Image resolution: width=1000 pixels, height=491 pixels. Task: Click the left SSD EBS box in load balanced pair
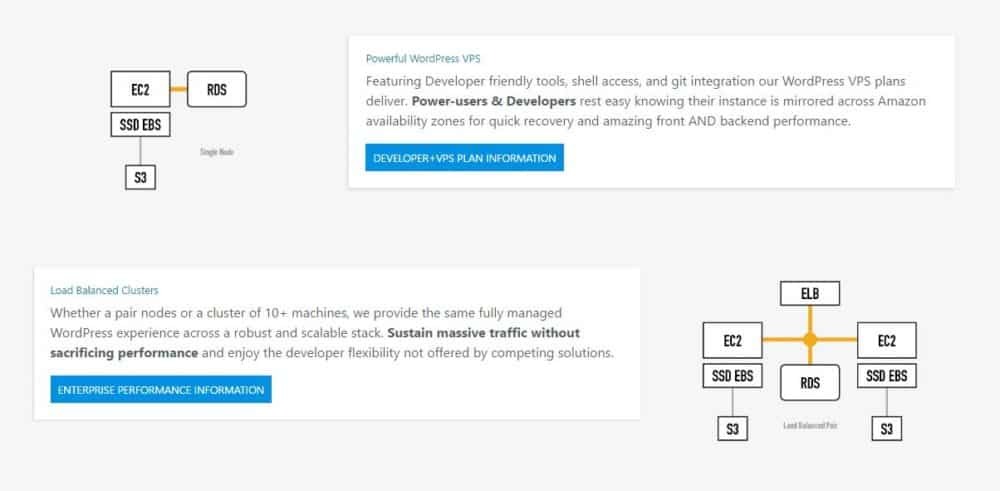[x=733, y=376]
